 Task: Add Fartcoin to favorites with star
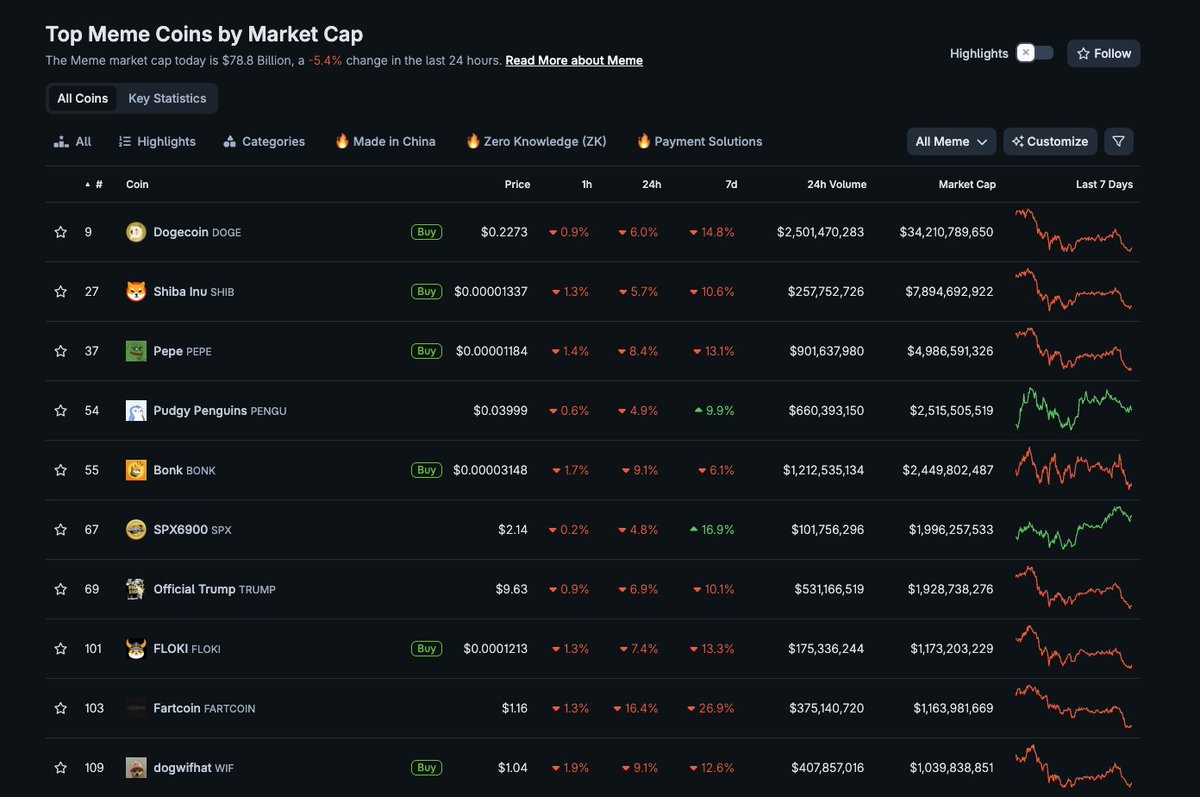coord(61,708)
